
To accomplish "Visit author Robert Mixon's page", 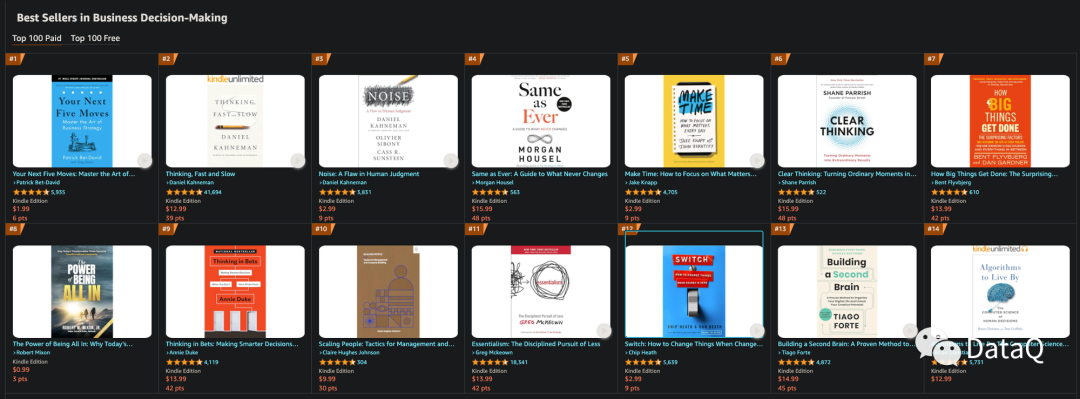I will pyautogui.click(x=34, y=352).
